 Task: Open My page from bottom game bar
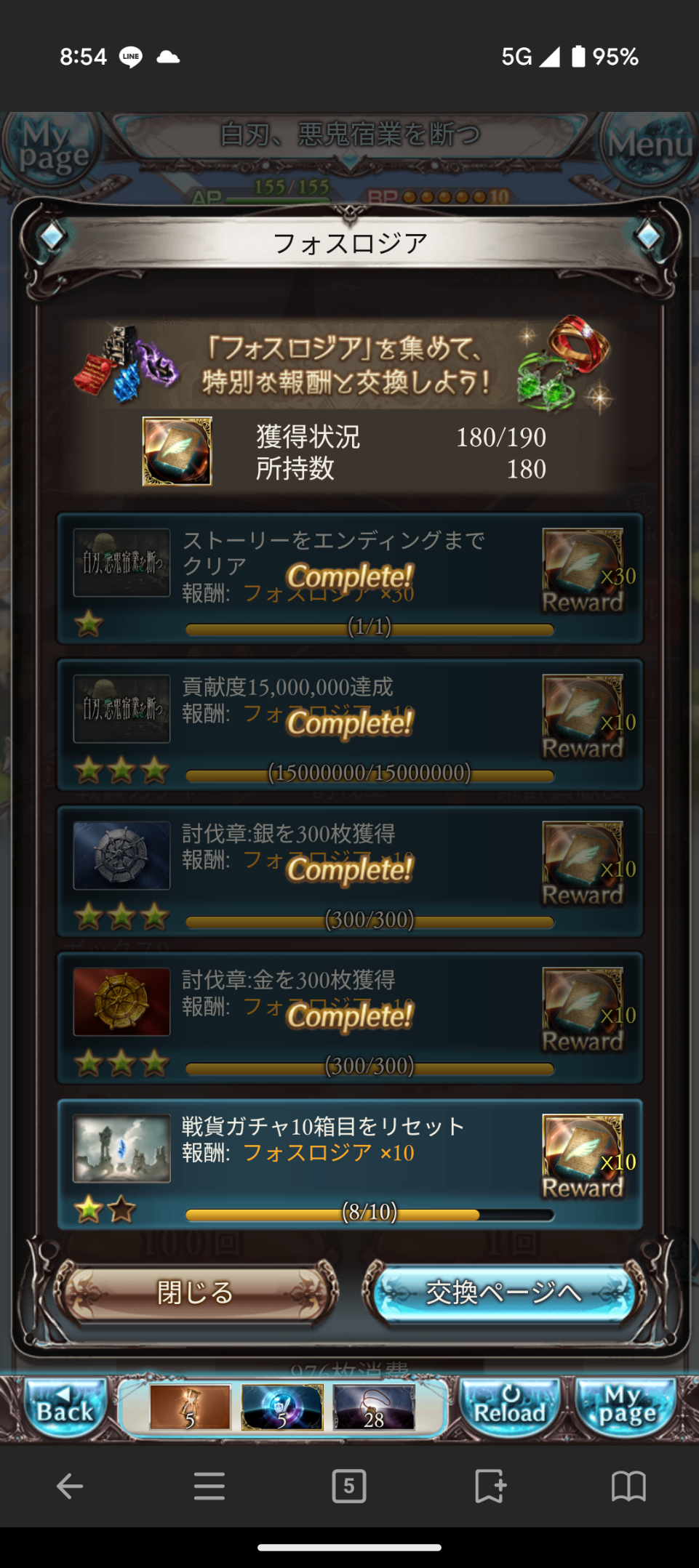[626, 1408]
